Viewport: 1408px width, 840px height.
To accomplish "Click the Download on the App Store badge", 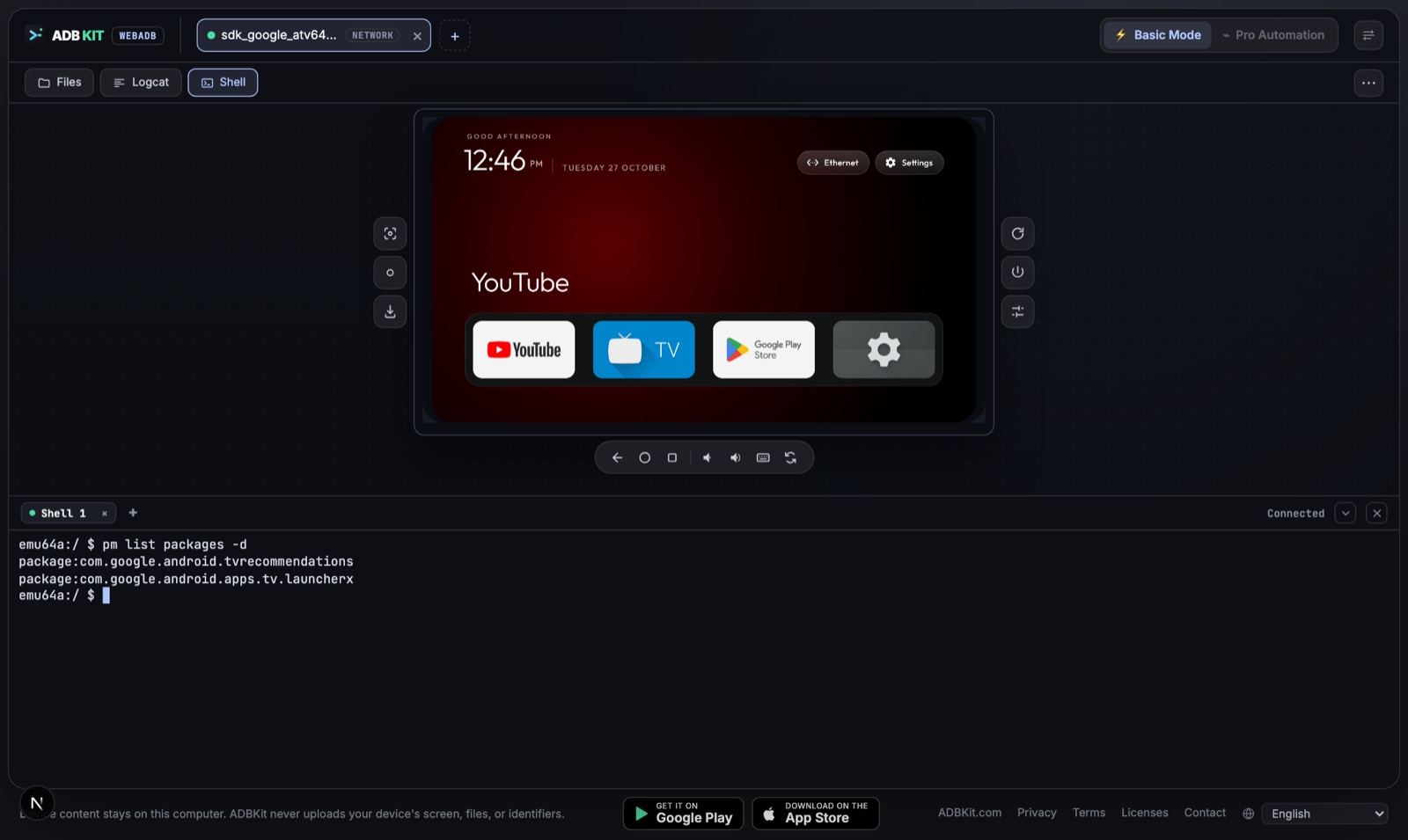I will pos(816,814).
